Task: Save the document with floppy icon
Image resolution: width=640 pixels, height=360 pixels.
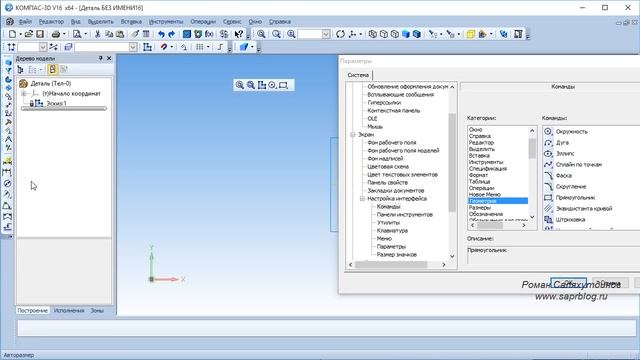Action: (40, 34)
